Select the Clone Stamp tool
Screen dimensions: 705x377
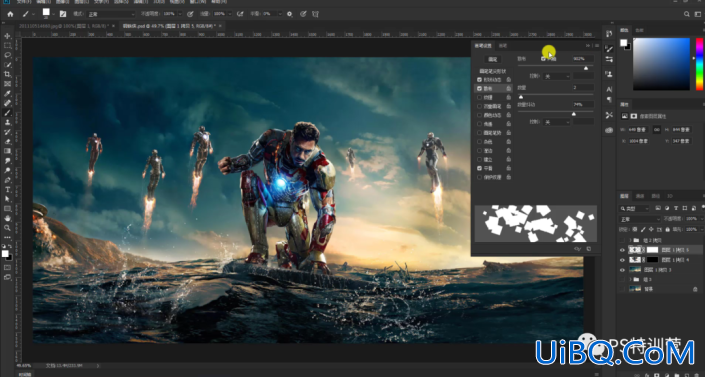point(7,122)
